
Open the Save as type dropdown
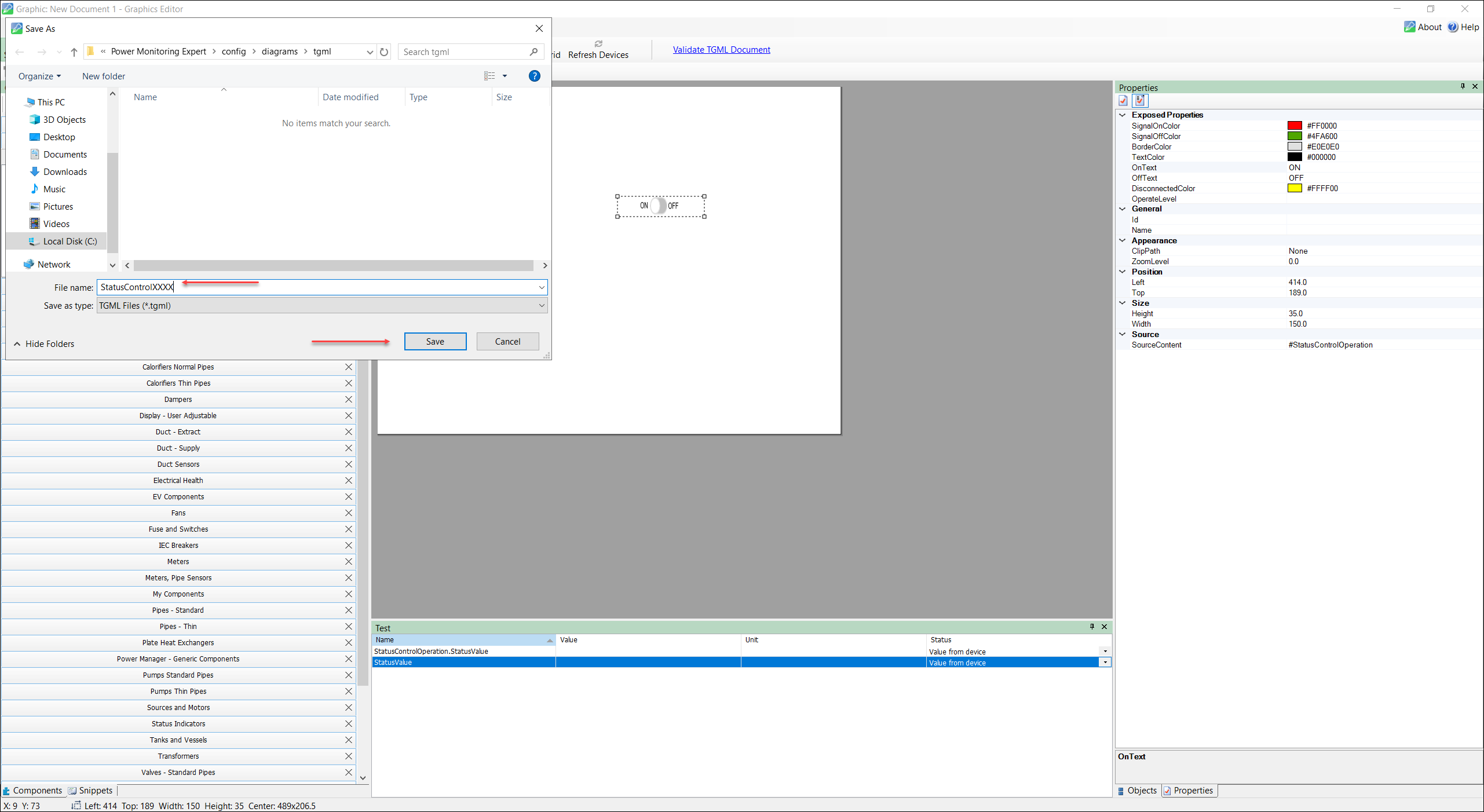click(541, 306)
